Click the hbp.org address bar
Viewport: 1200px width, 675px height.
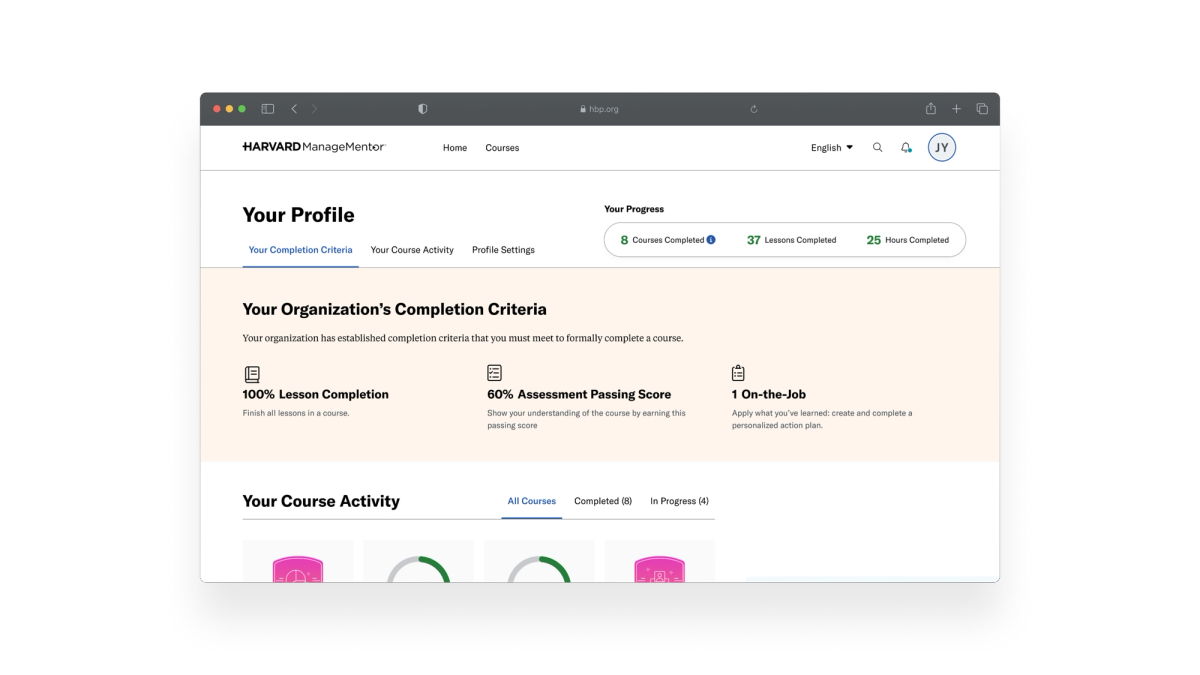pos(599,109)
